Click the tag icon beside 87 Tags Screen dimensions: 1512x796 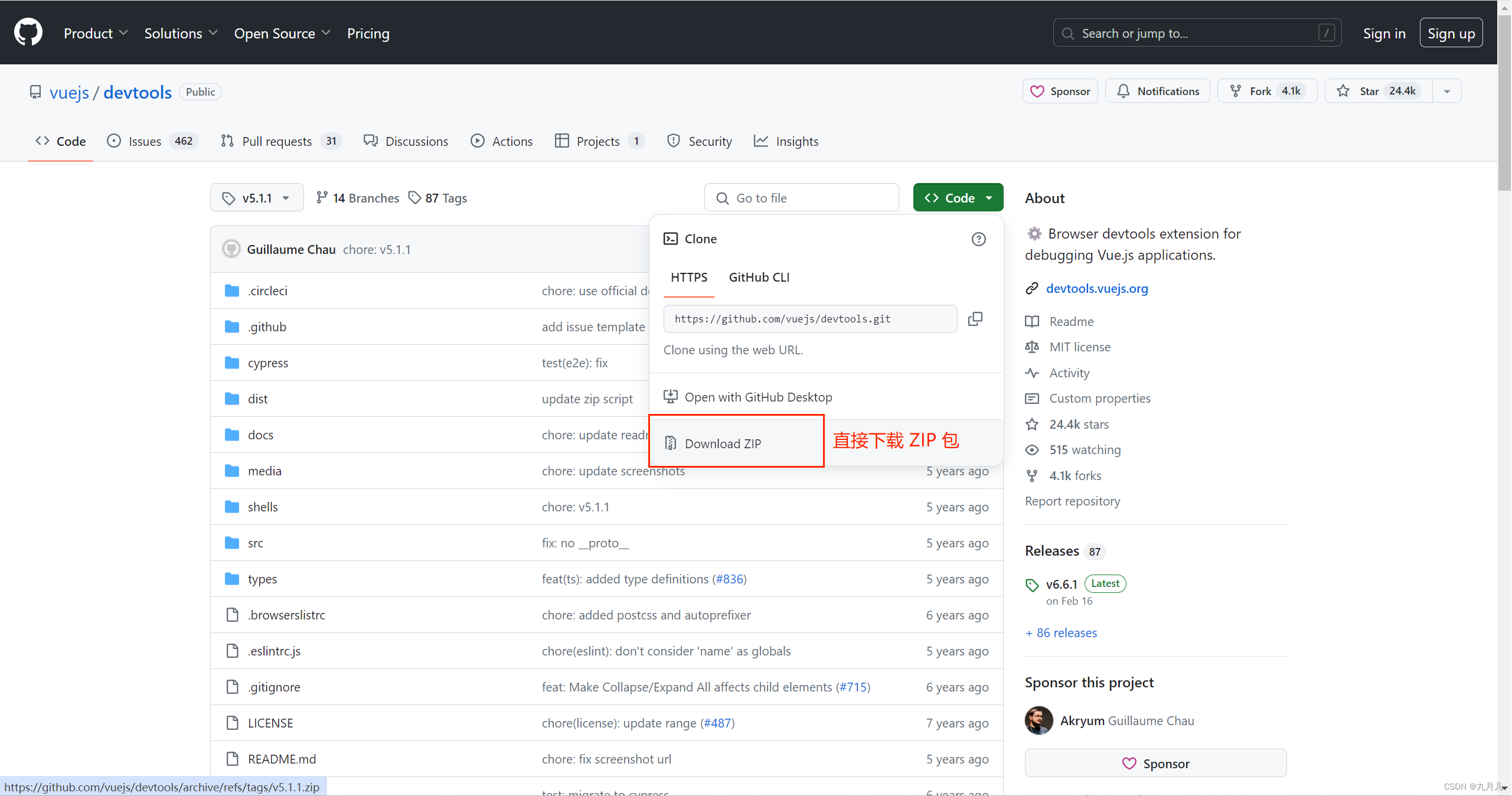coord(415,198)
